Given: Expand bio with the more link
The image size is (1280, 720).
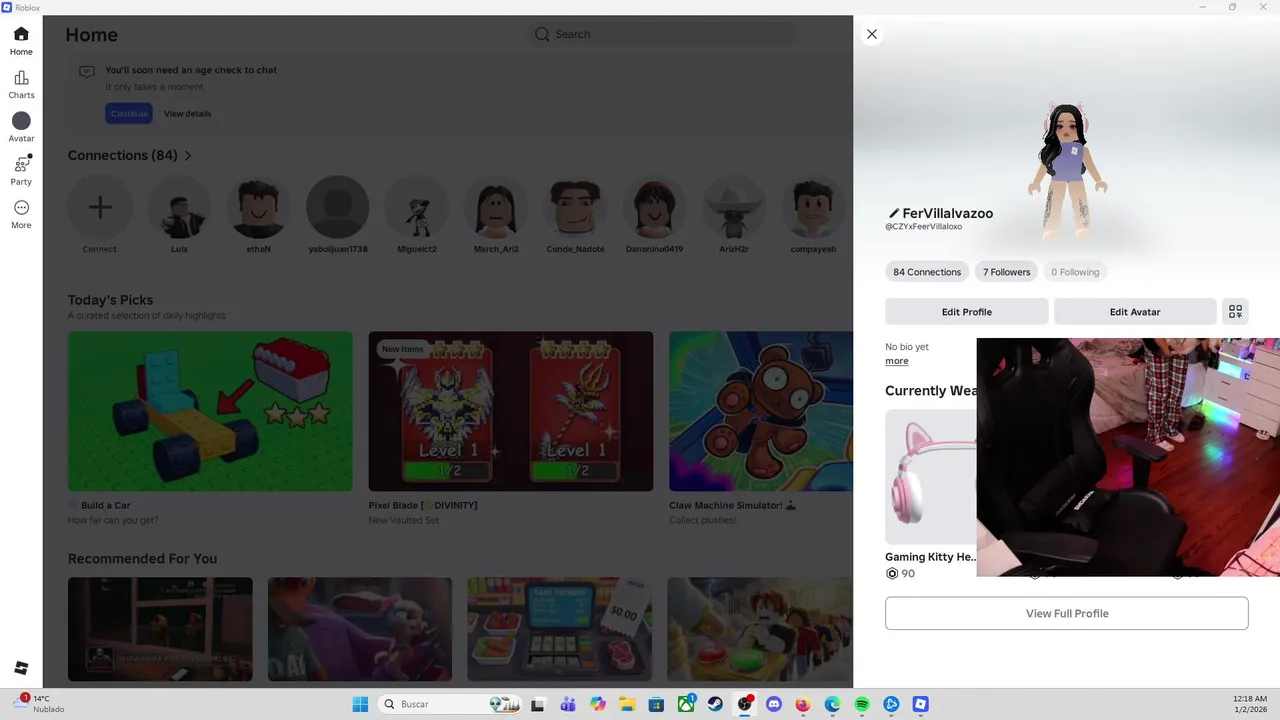Looking at the screenshot, I should tap(897, 361).
